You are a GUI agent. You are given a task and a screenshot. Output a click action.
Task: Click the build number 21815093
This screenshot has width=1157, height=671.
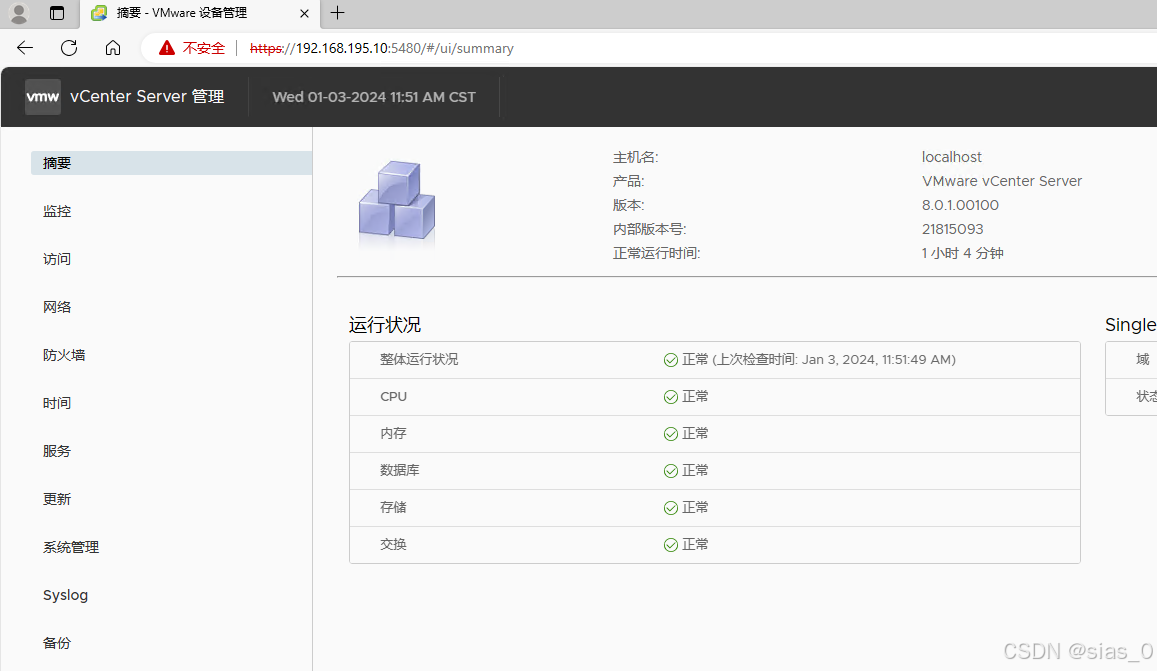(953, 229)
